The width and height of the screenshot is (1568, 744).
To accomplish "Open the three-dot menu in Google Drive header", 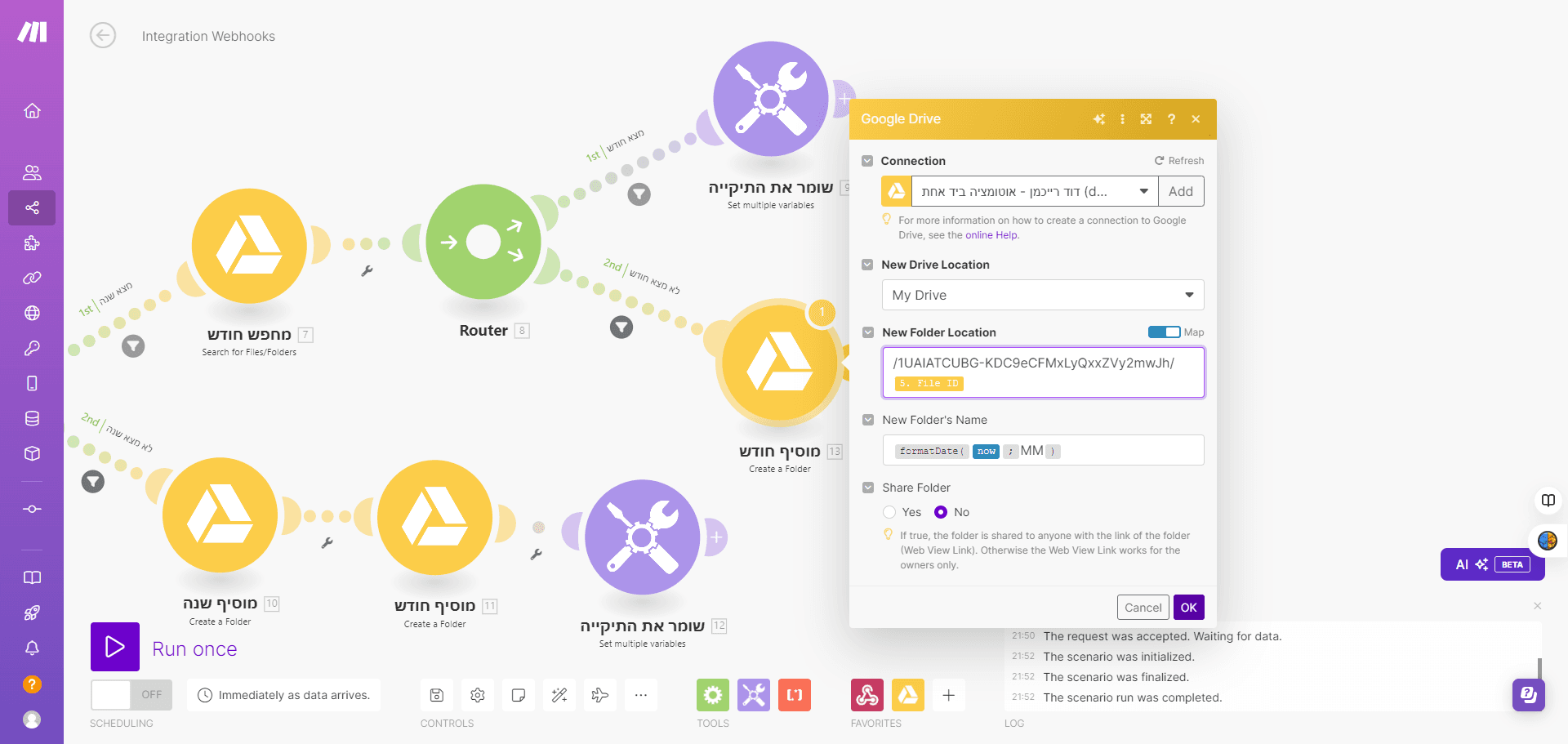I will pos(1122,119).
